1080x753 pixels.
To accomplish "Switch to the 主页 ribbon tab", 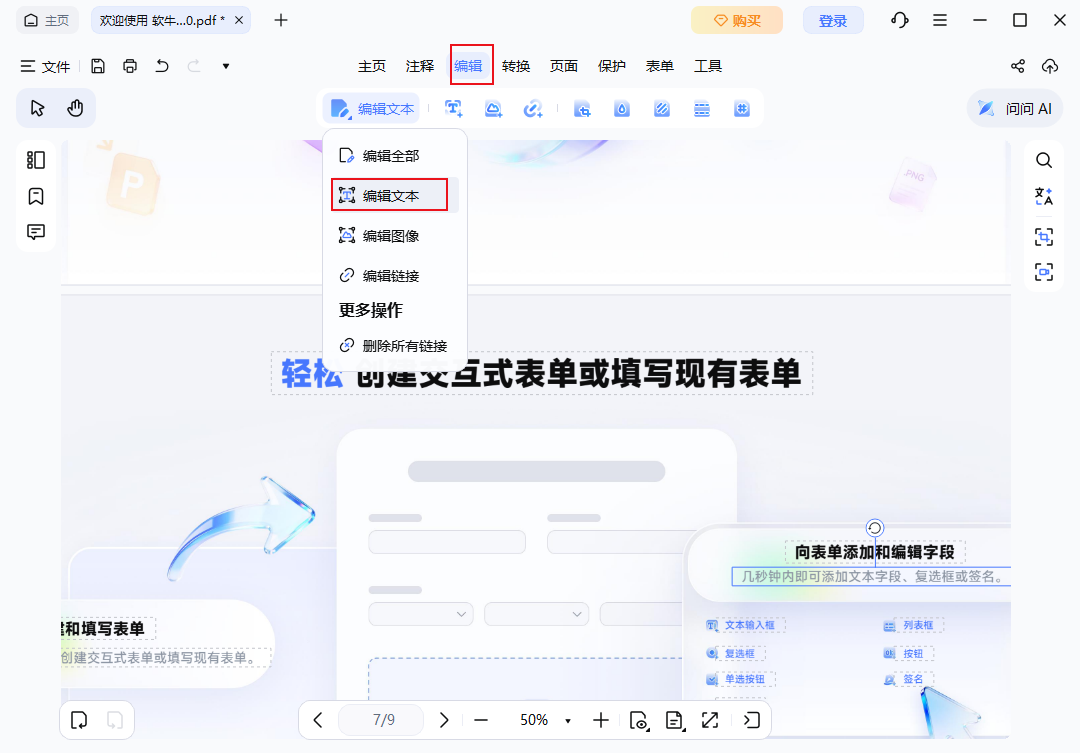I will pos(372,66).
